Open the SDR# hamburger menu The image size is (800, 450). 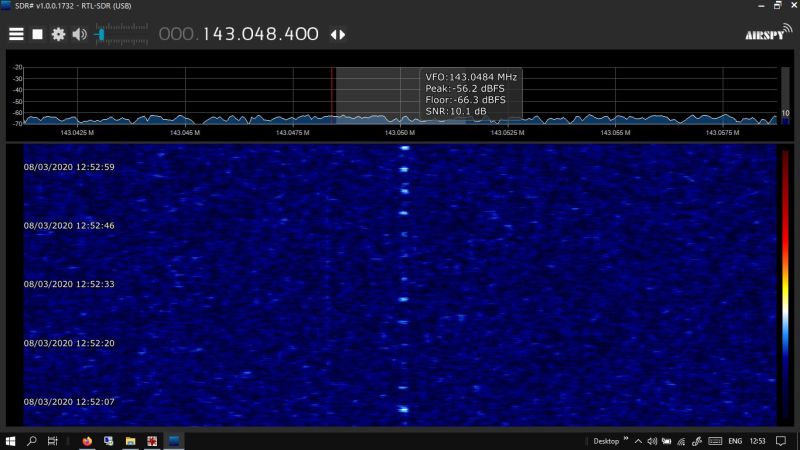point(16,34)
